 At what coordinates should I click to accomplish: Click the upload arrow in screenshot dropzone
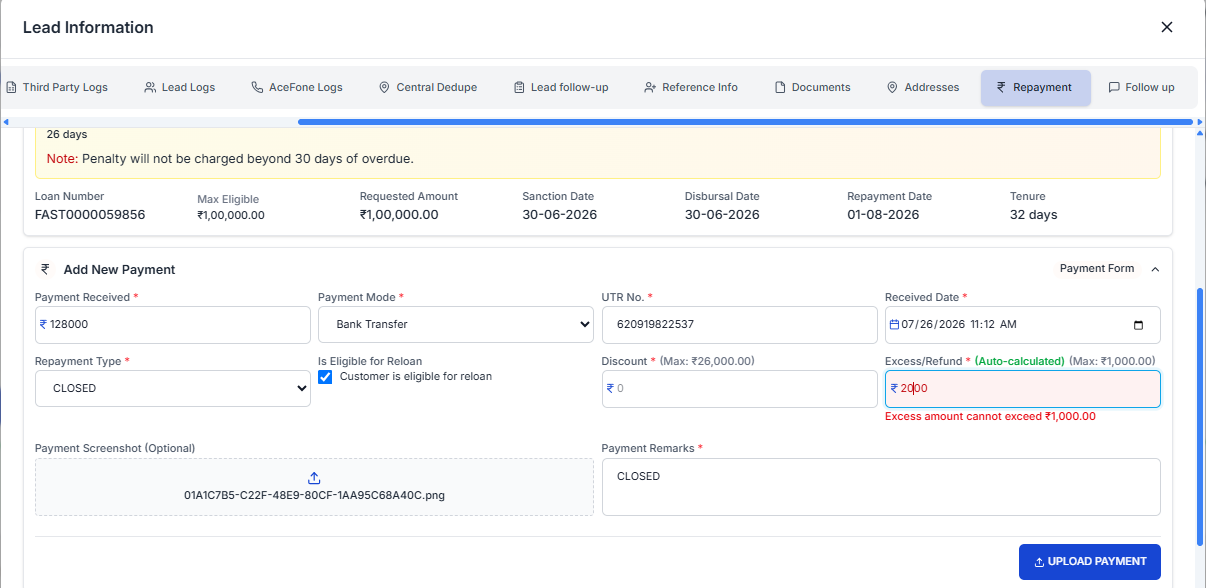coord(314,478)
